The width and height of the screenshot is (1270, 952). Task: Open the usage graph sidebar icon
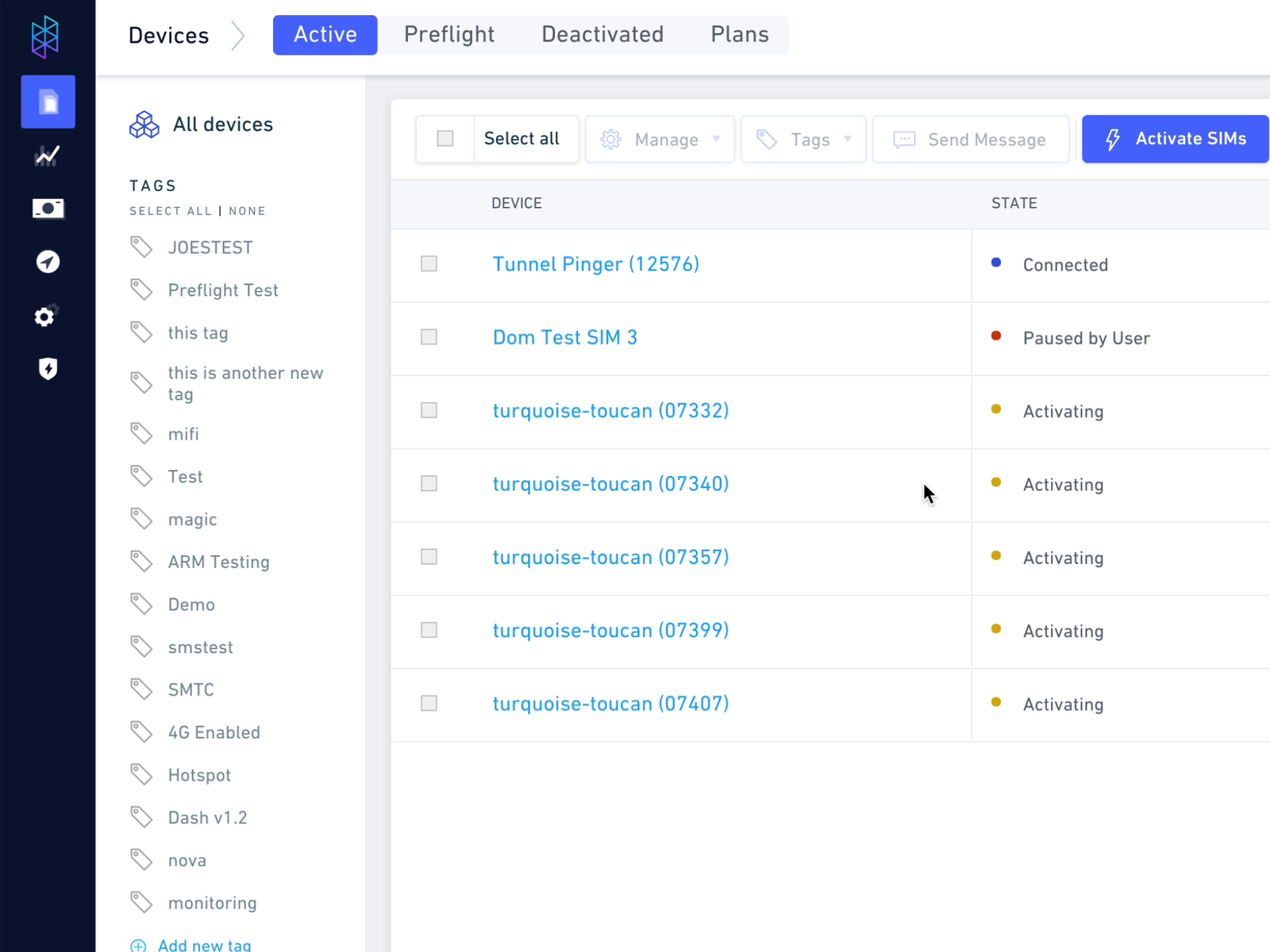[48, 155]
